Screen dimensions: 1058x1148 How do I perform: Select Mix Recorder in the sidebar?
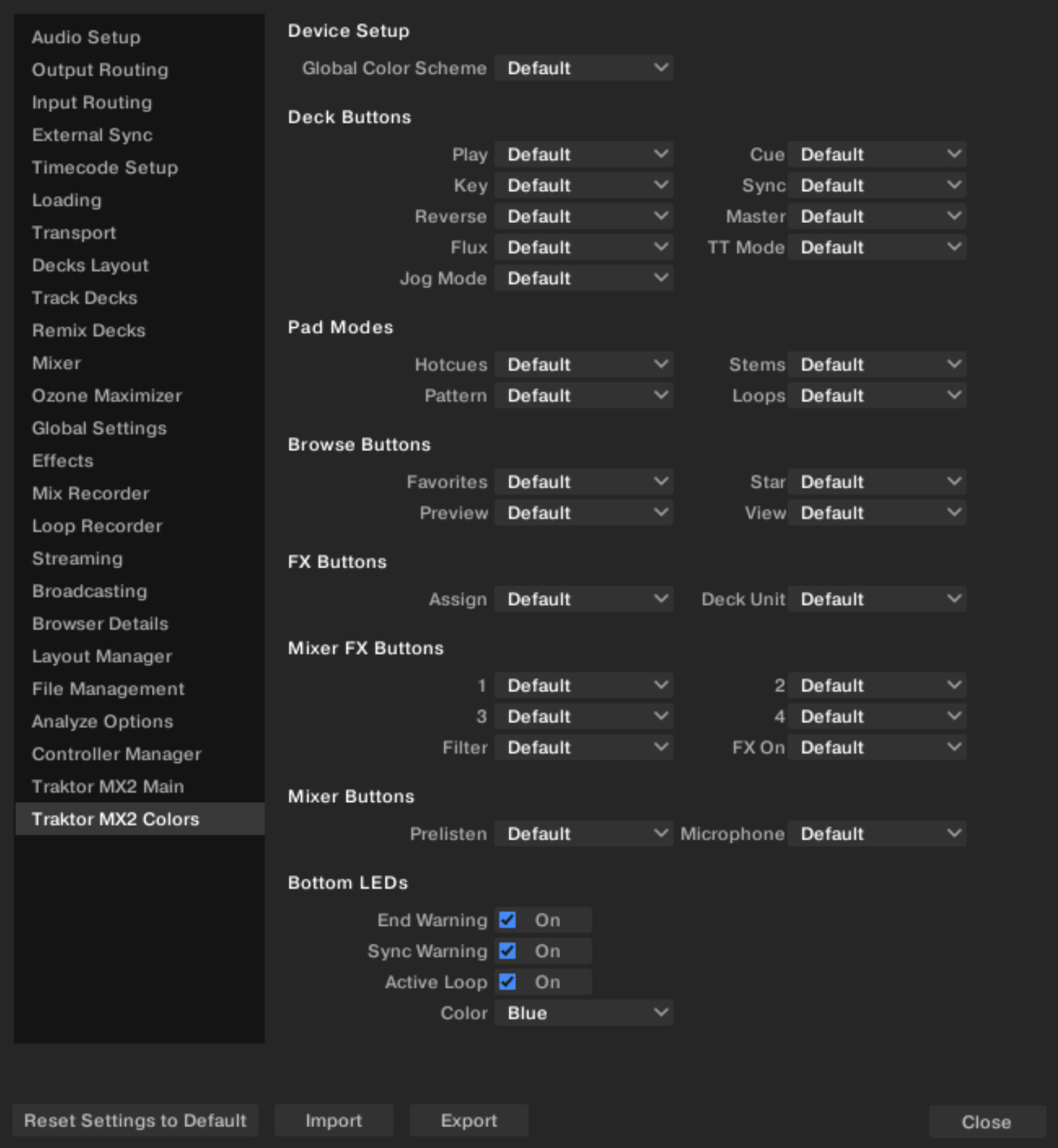[140, 493]
